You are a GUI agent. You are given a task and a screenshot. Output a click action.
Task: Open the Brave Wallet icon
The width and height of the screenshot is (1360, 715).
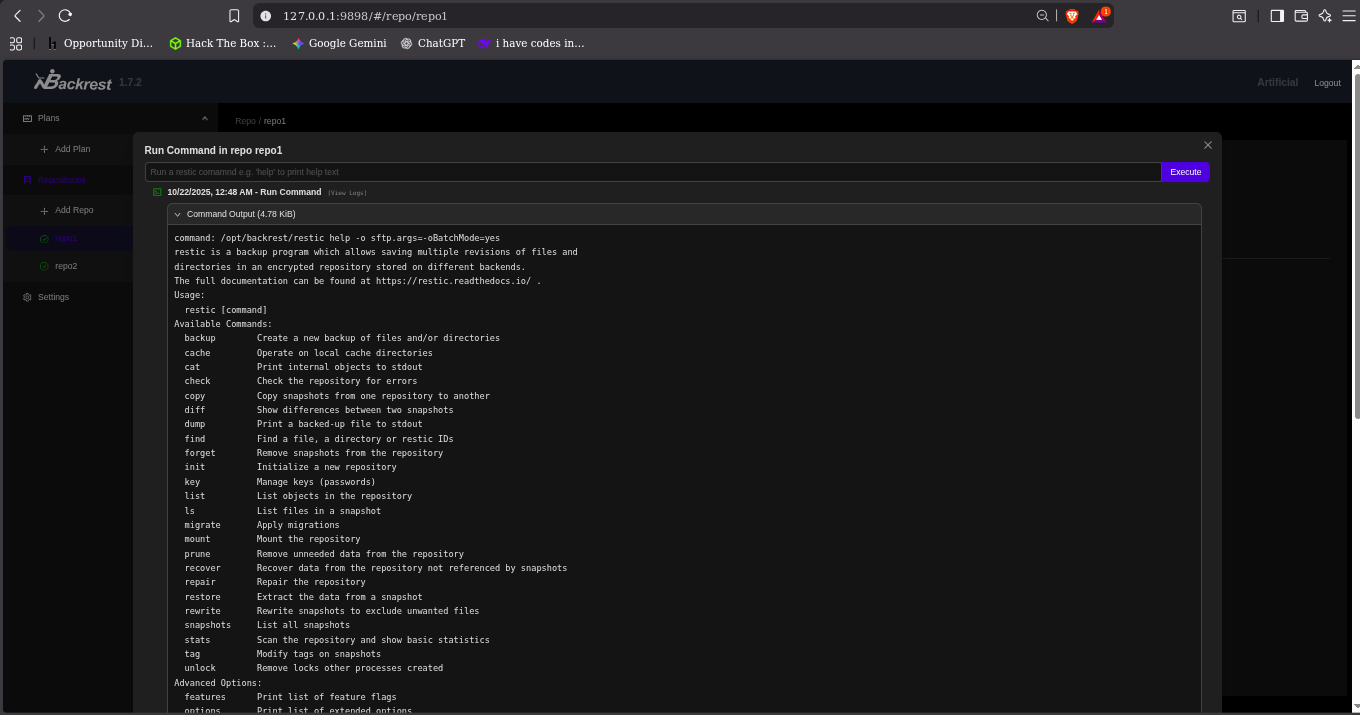1301,16
